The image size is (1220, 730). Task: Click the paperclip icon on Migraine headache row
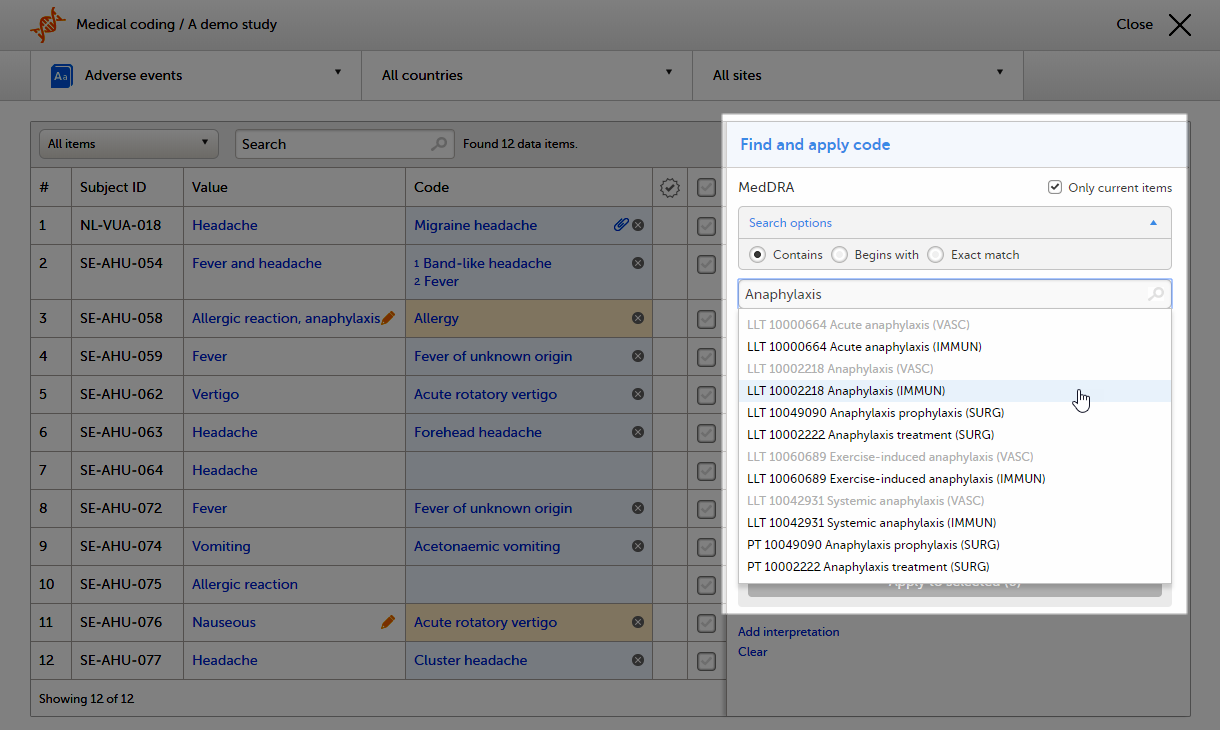621,225
